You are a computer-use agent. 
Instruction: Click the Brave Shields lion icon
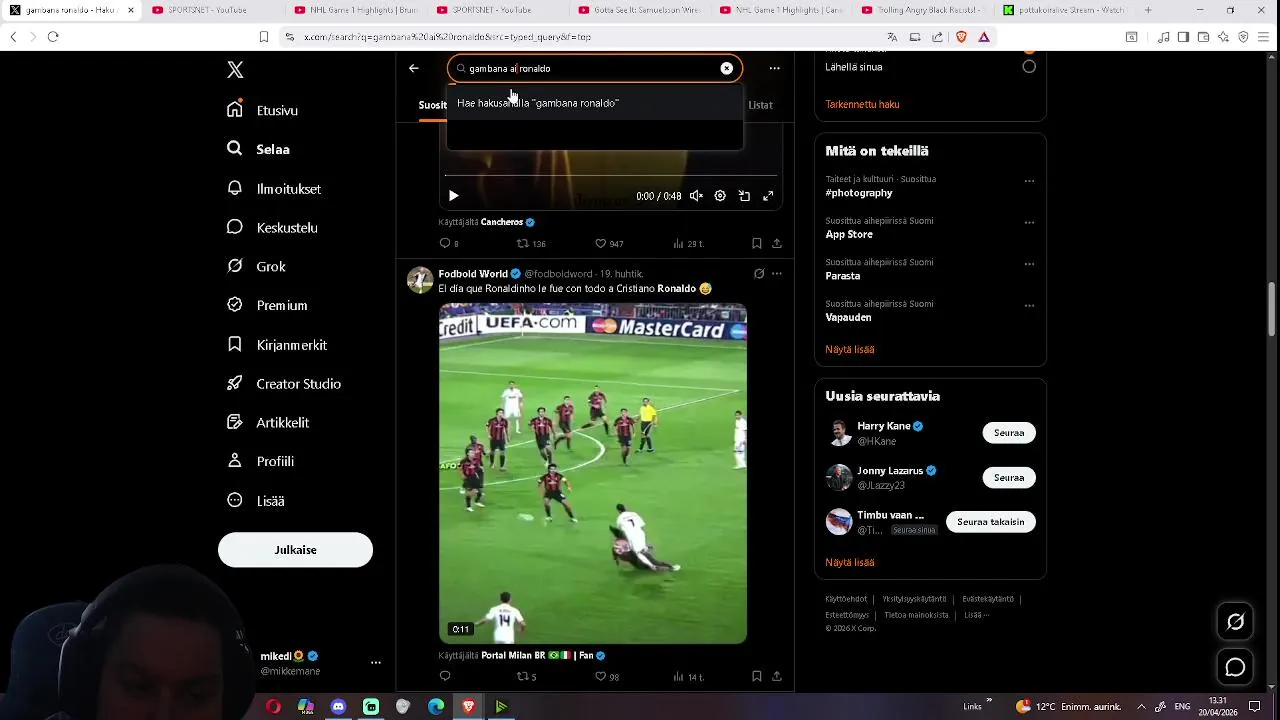tap(961, 37)
